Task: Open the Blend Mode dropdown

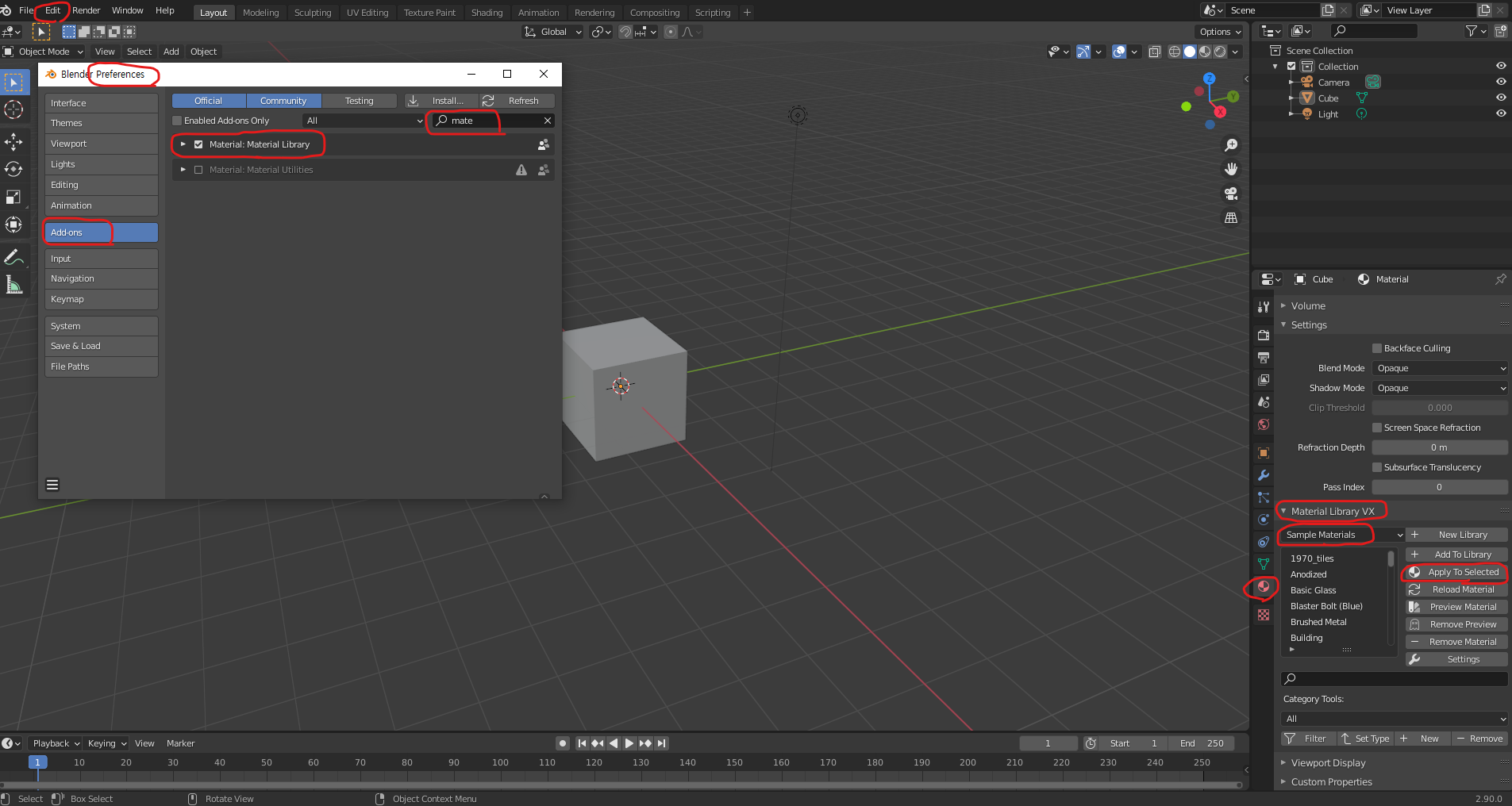Action: coord(1440,368)
